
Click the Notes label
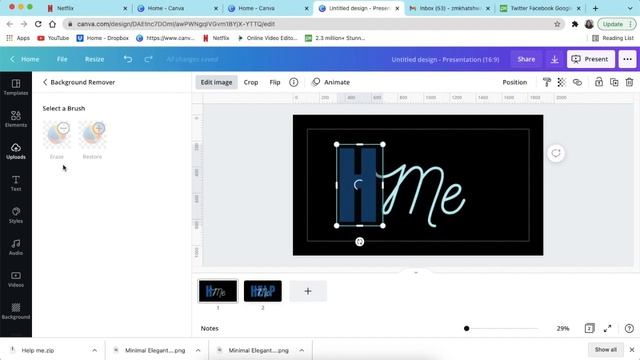coord(209,328)
